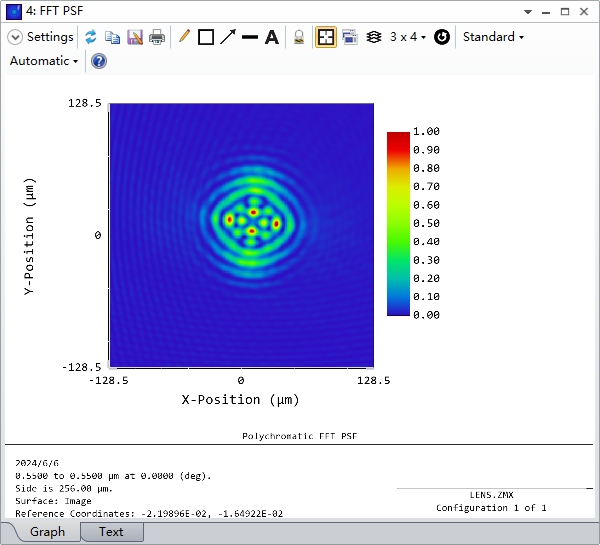600x545 pixels.
Task: Toggle the window lock icon
Action: (x=299, y=38)
